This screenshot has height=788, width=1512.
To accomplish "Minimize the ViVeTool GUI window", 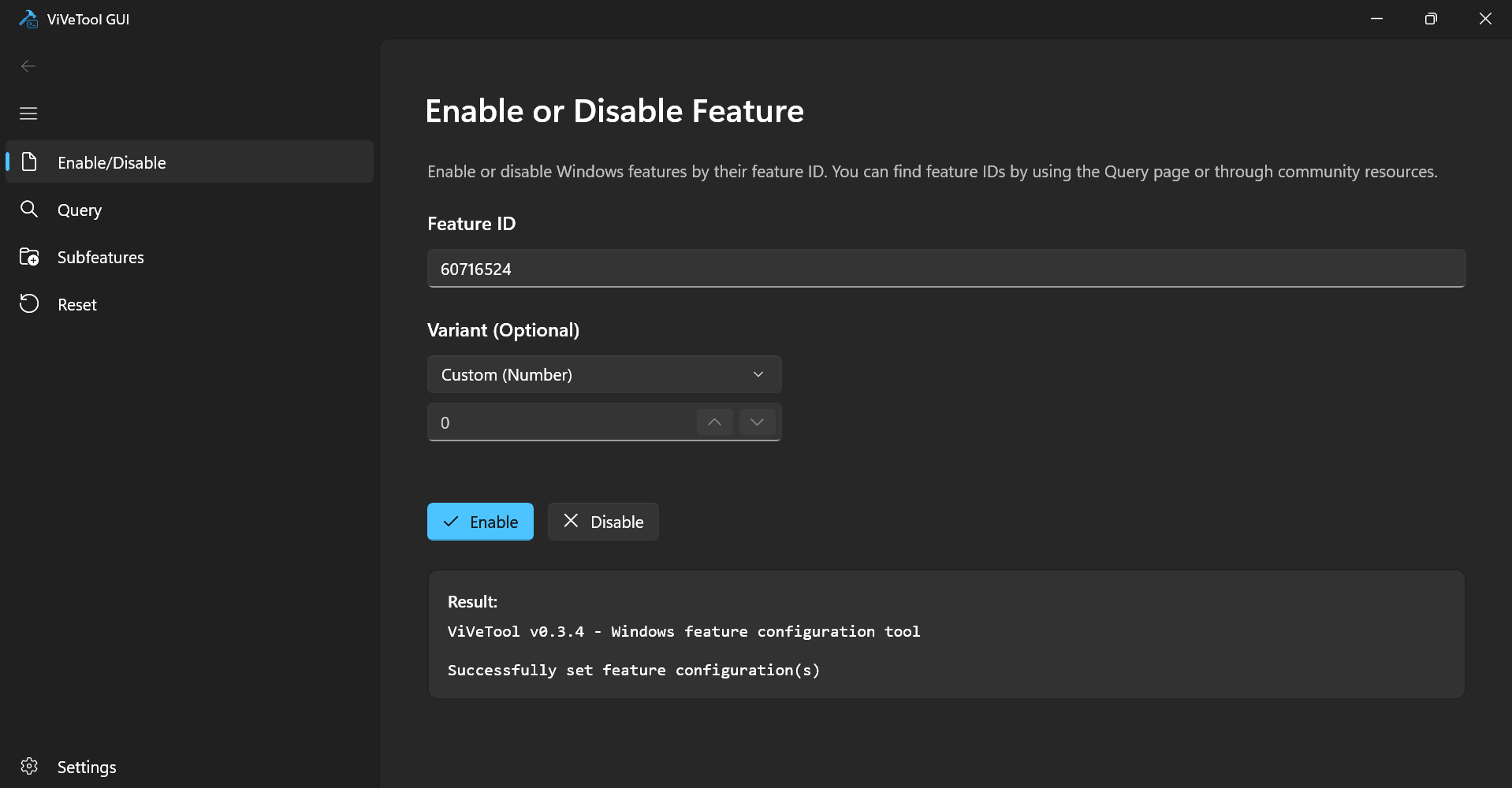I will (x=1376, y=19).
